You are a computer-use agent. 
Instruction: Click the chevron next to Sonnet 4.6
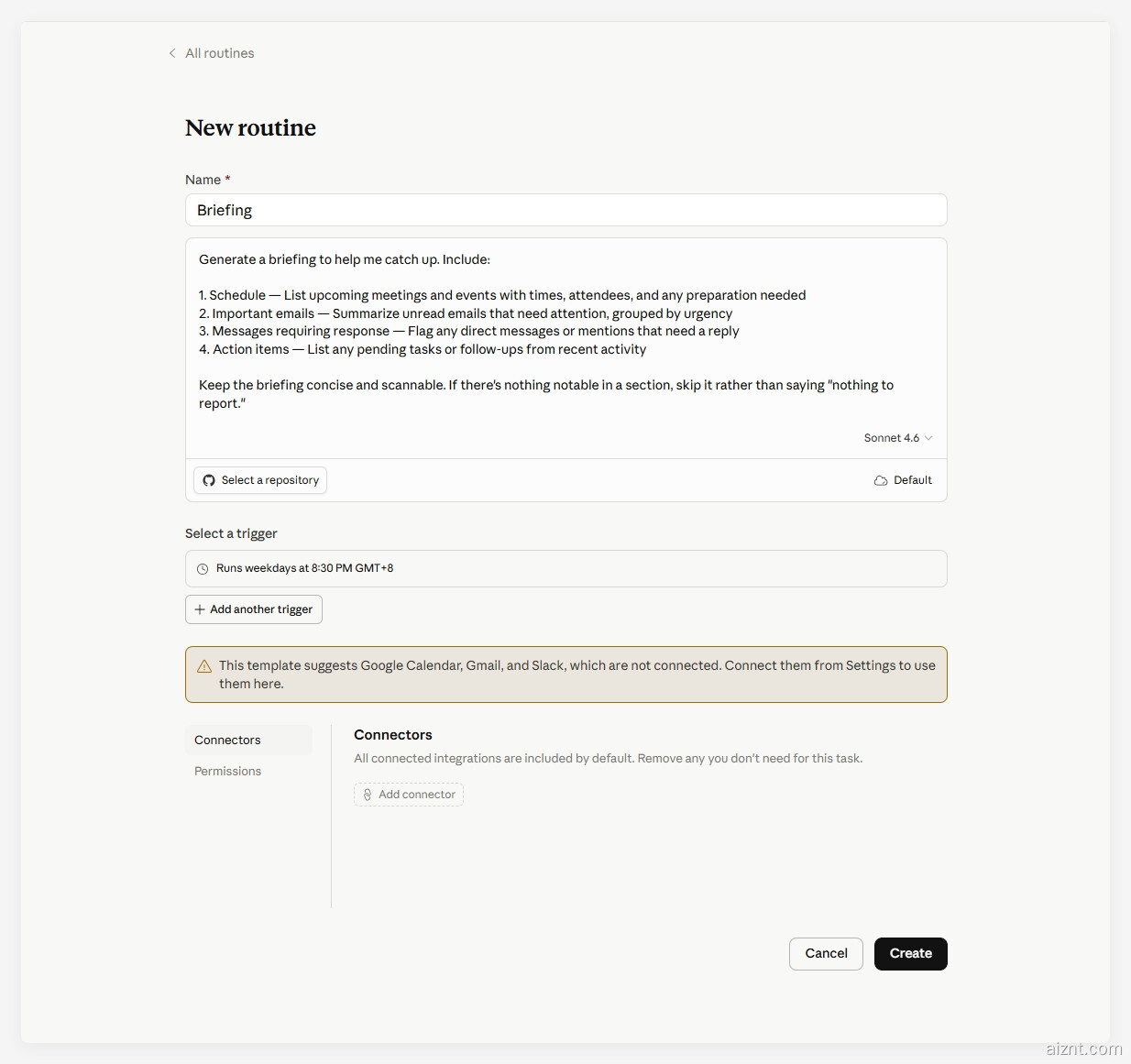pos(928,438)
